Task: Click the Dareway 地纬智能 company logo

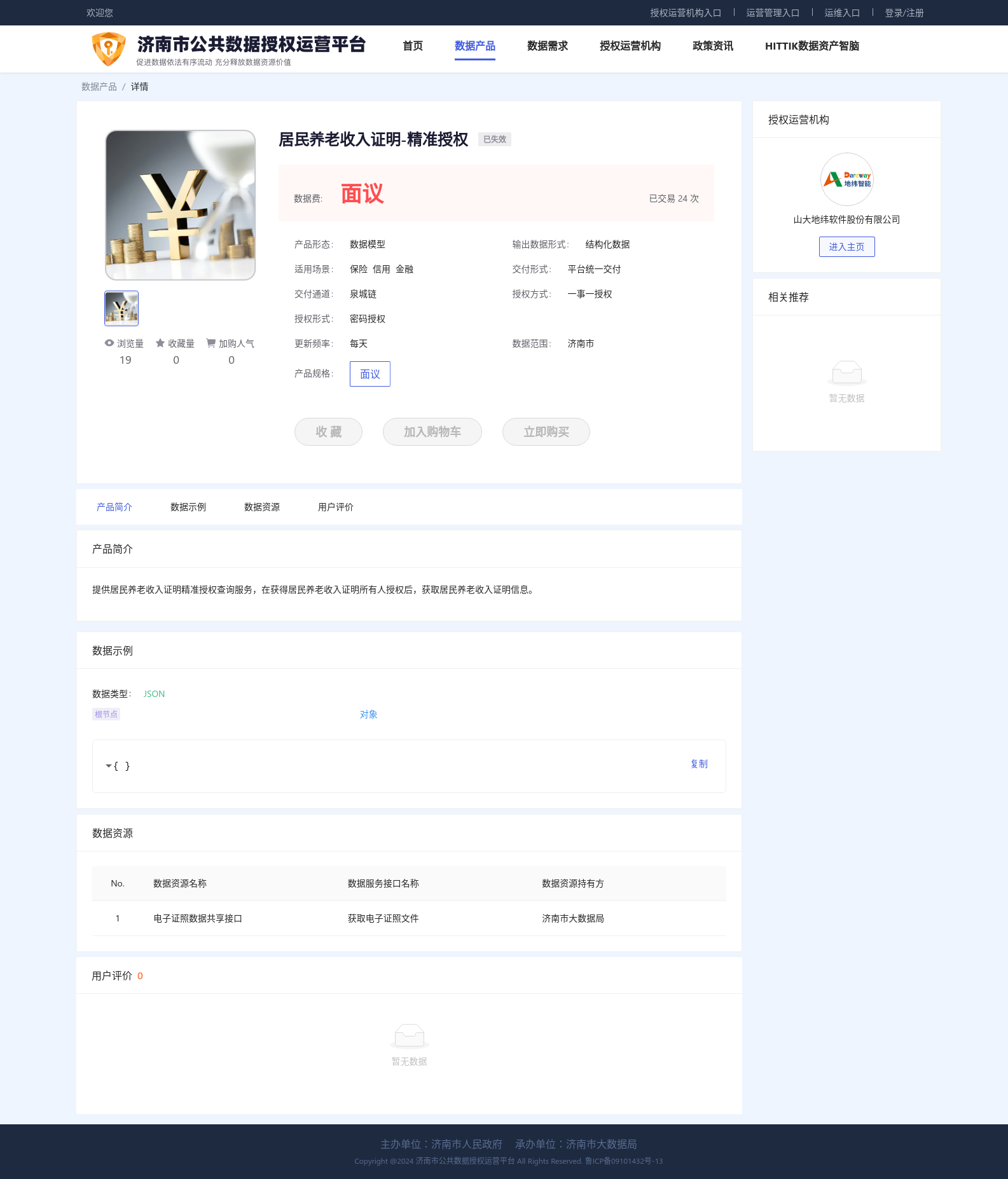Action: 846,179
